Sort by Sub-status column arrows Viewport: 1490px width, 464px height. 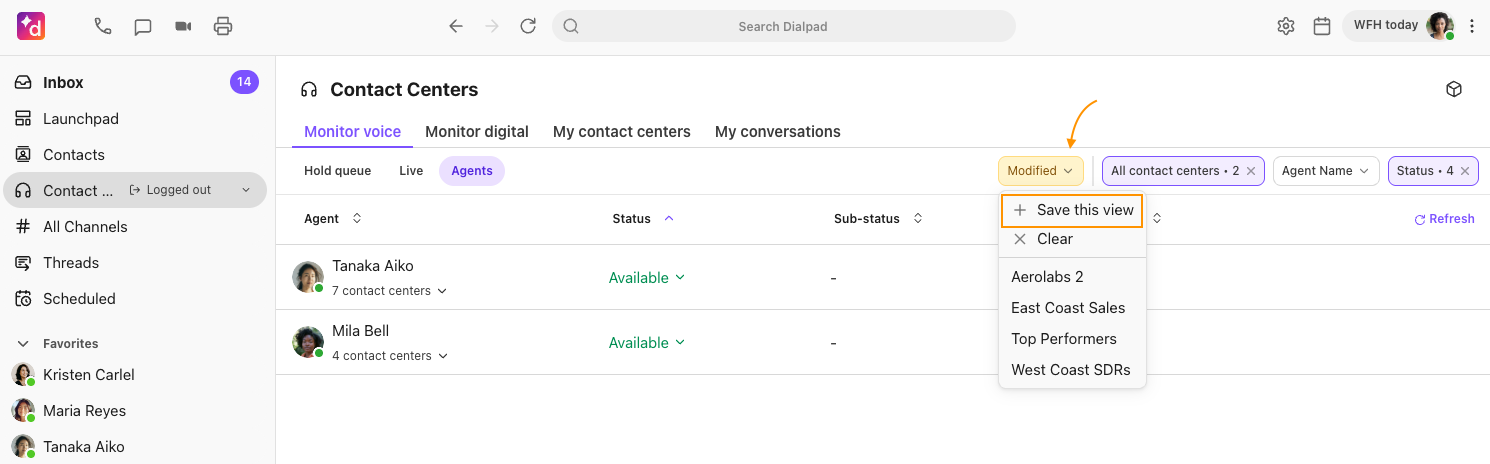918,218
